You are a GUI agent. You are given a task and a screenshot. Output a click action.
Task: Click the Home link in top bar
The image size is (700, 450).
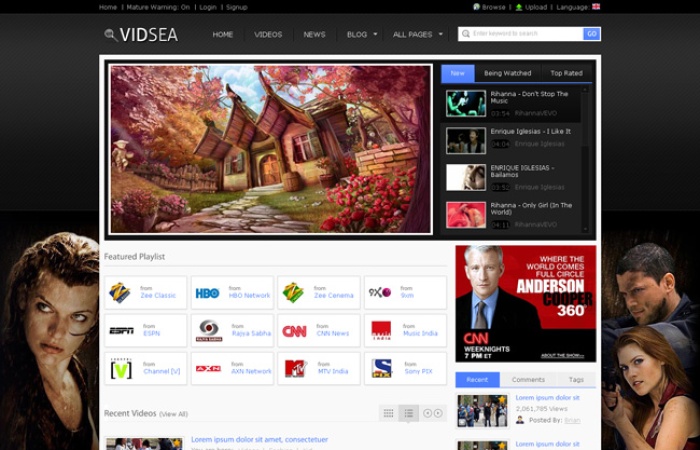coord(108,7)
